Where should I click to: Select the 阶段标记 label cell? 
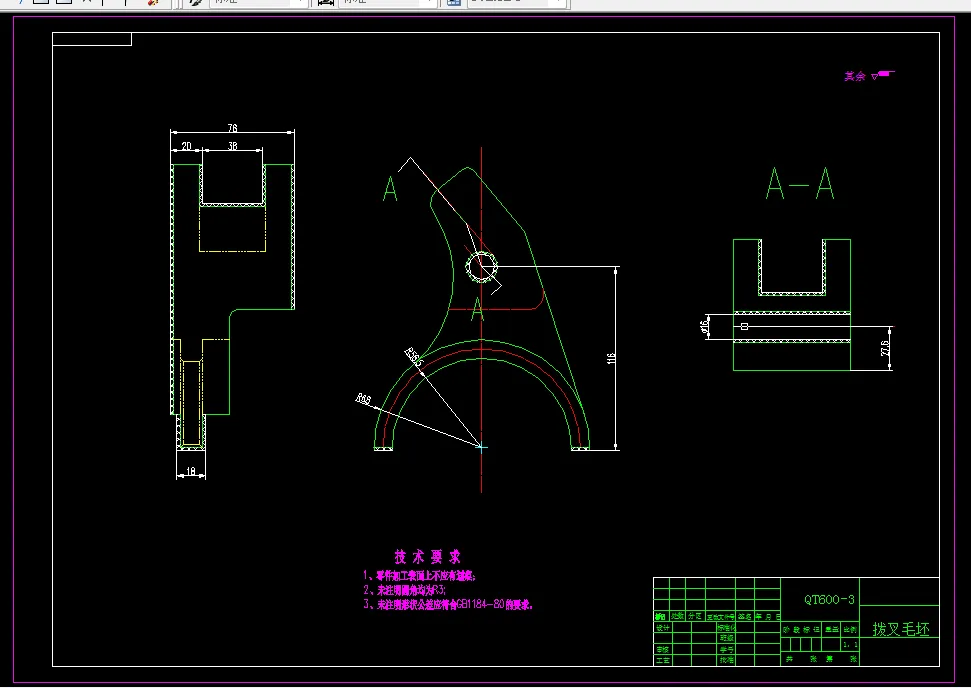click(801, 629)
